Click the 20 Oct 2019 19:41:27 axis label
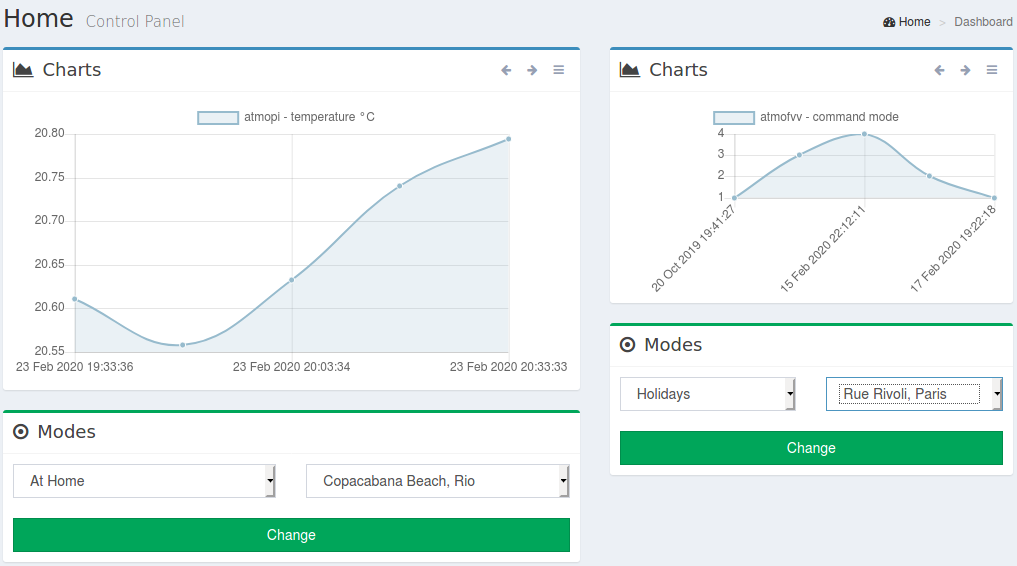1017x566 pixels. (693, 249)
